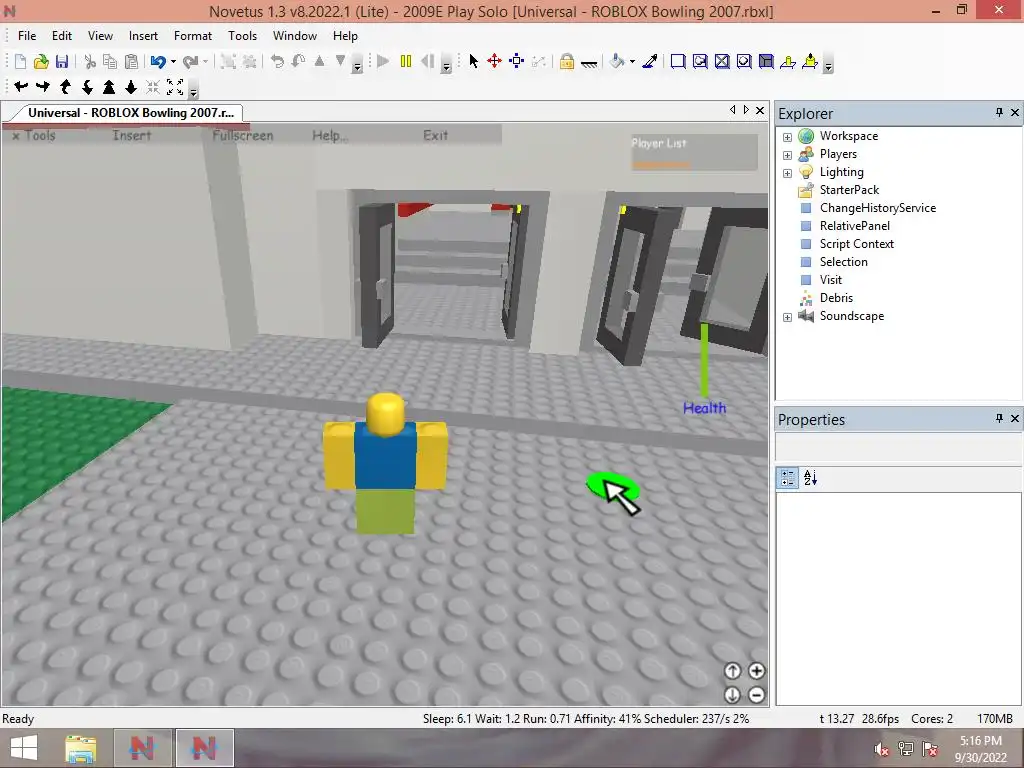Open the Insert menu
Image resolution: width=1024 pixels, height=768 pixels.
coord(143,36)
